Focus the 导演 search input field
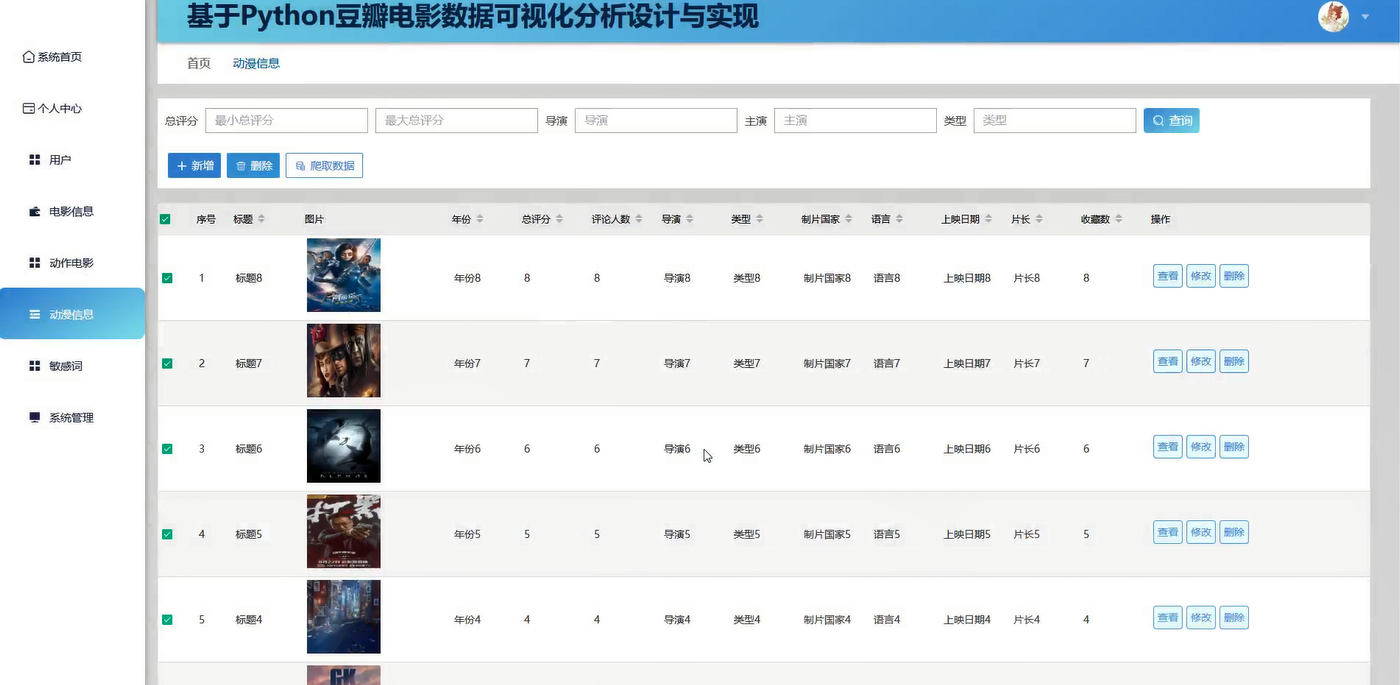The width and height of the screenshot is (1400, 685). (x=656, y=120)
